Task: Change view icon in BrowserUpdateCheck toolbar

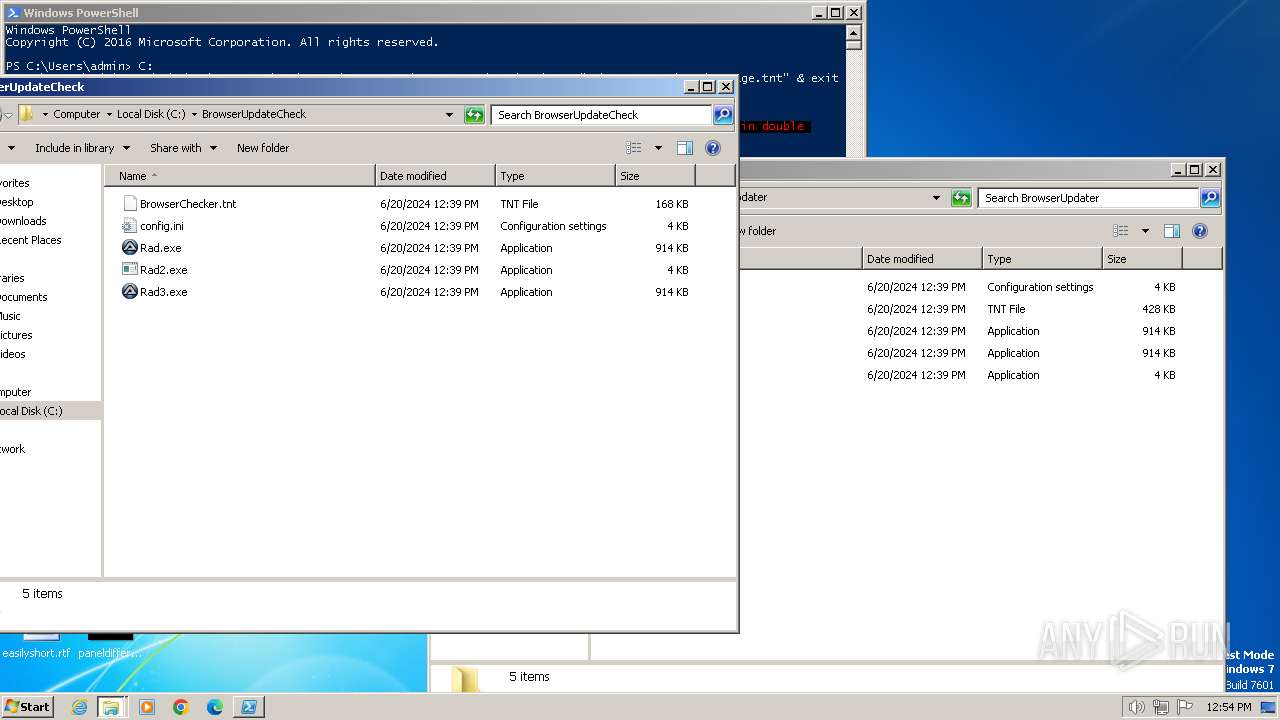Action: pos(634,148)
